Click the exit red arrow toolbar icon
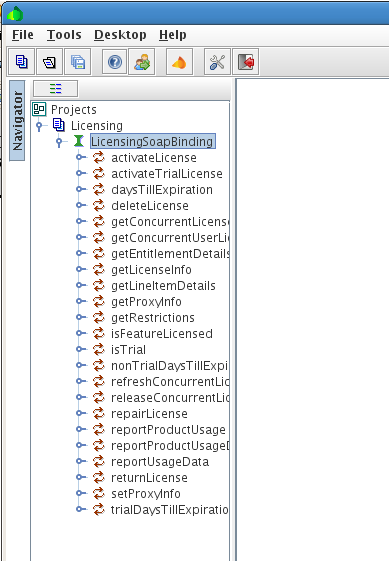The image size is (389, 561). click(x=245, y=62)
